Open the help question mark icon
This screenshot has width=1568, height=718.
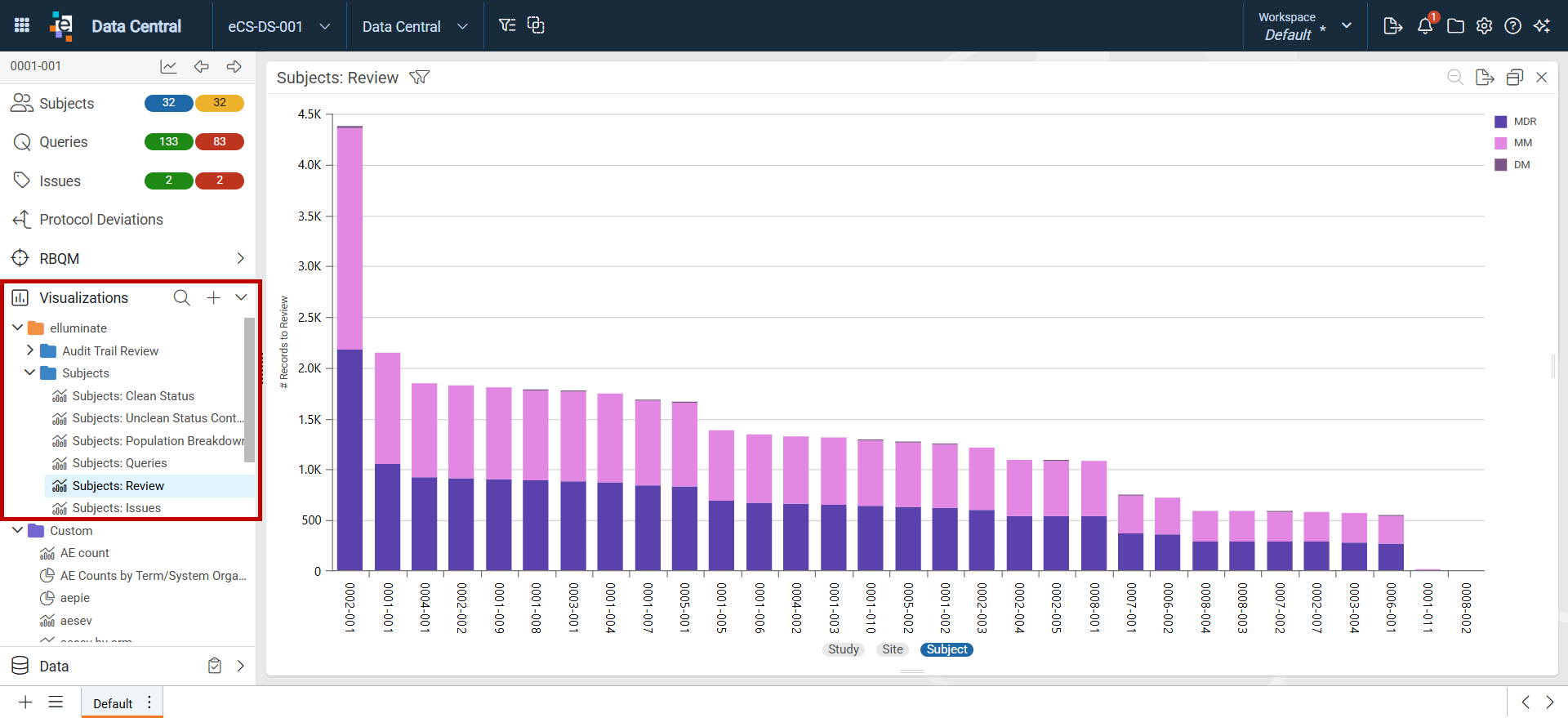(1512, 26)
